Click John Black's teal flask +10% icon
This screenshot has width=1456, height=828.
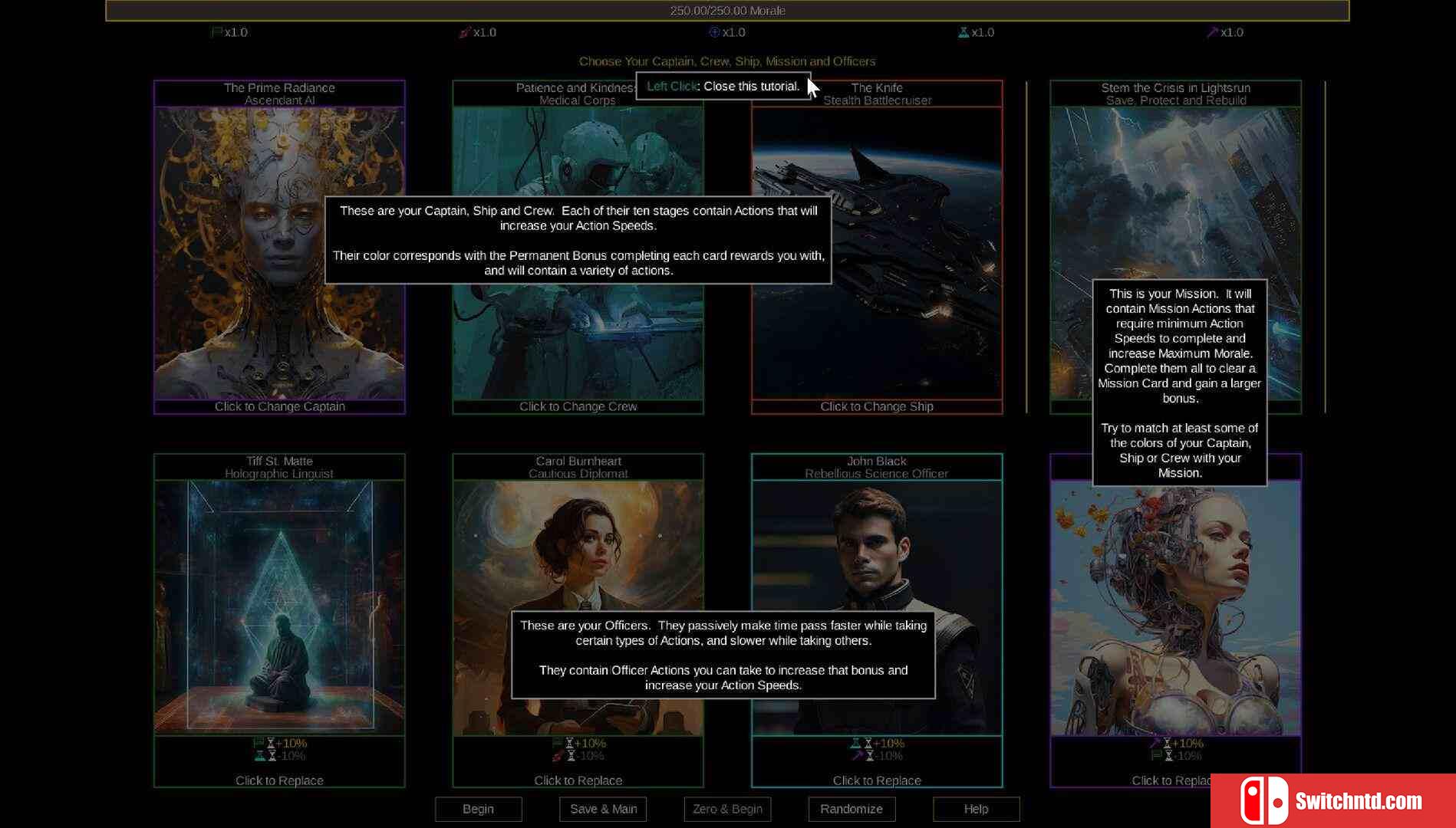855,743
